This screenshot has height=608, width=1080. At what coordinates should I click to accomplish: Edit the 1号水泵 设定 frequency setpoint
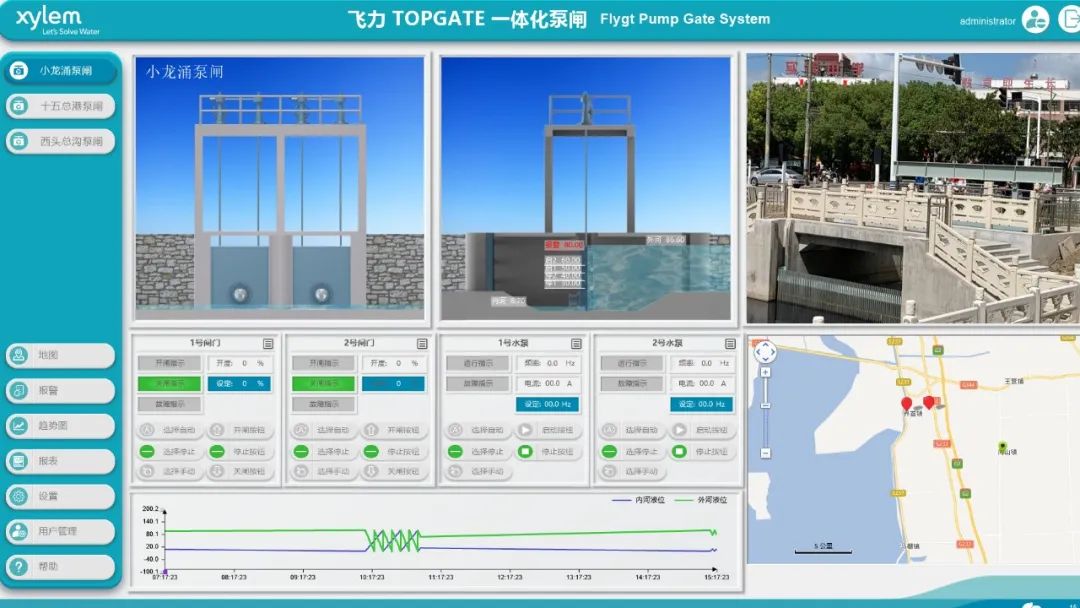(548, 404)
